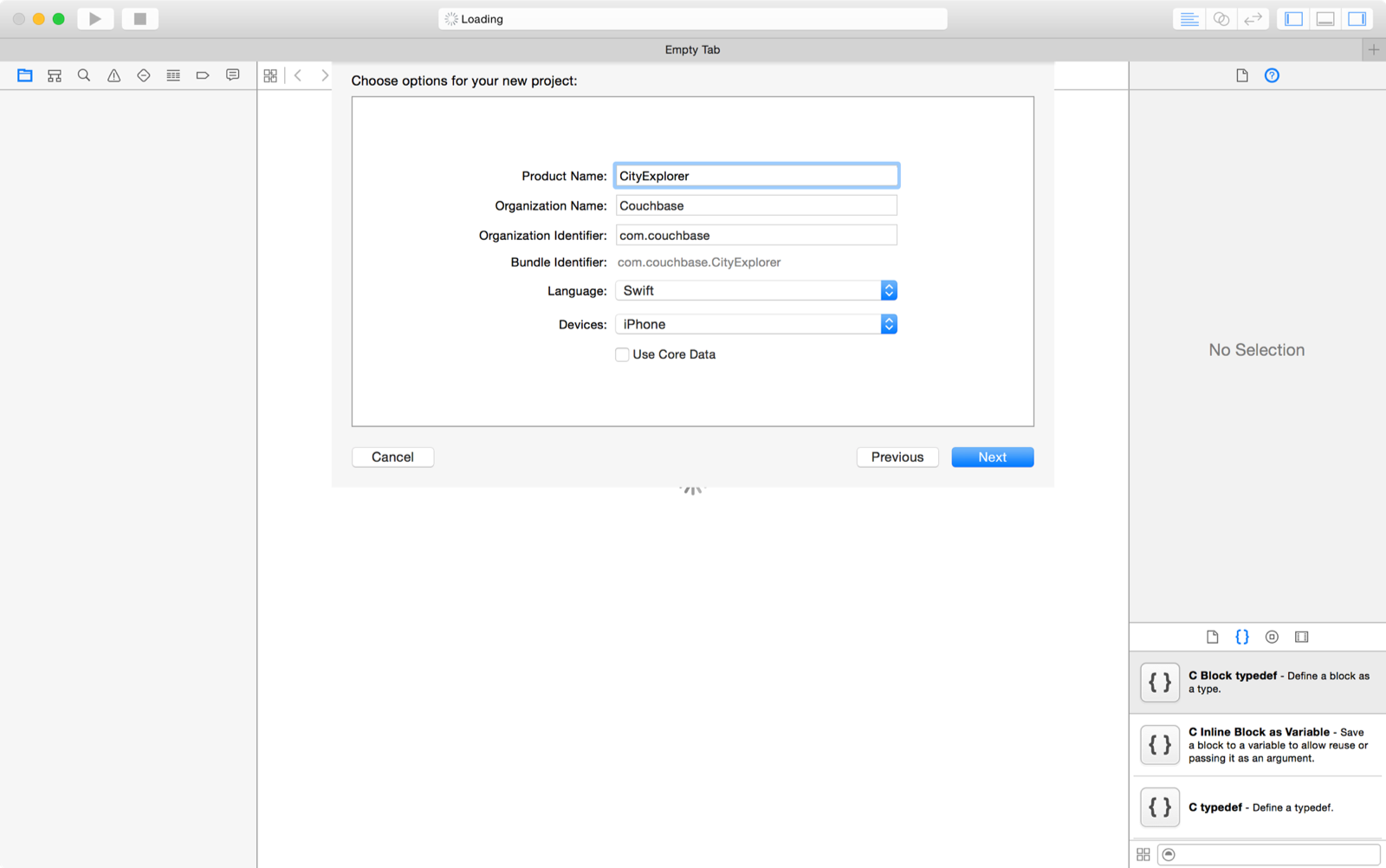Show the File Template library
Viewport: 1386px width, 868px height.
coord(1212,637)
